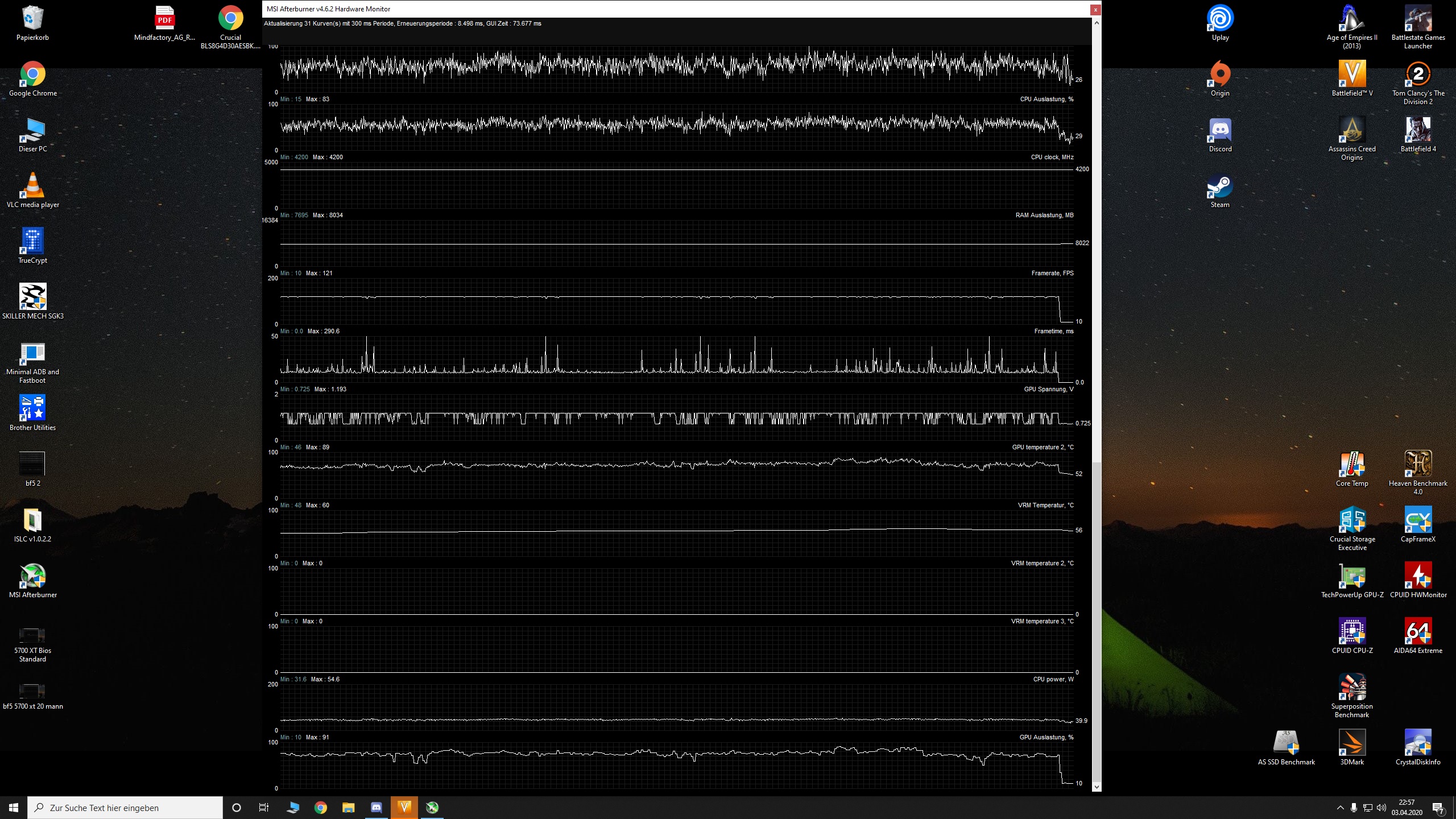This screenshot has width=1456, height=819.
Task: Open the Windows Start menu
Action: (x=14, y=808)
